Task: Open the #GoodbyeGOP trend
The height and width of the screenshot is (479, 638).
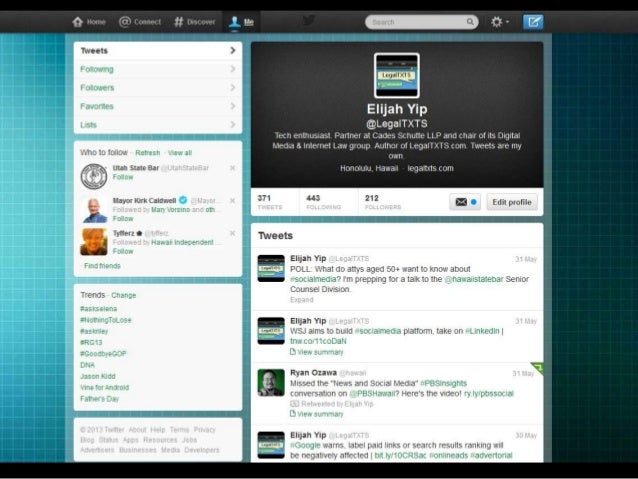Action: 103,354
